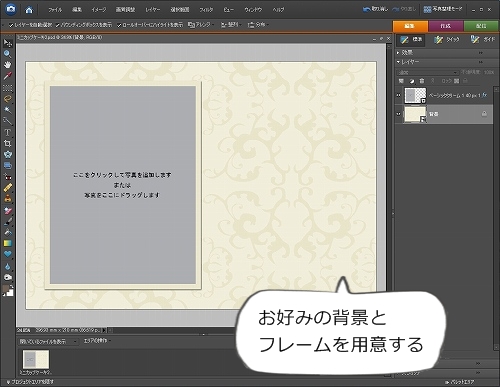Open the ビュー View menu
Image resolution: width=500 pixels, height=387 pixels.
228,10
